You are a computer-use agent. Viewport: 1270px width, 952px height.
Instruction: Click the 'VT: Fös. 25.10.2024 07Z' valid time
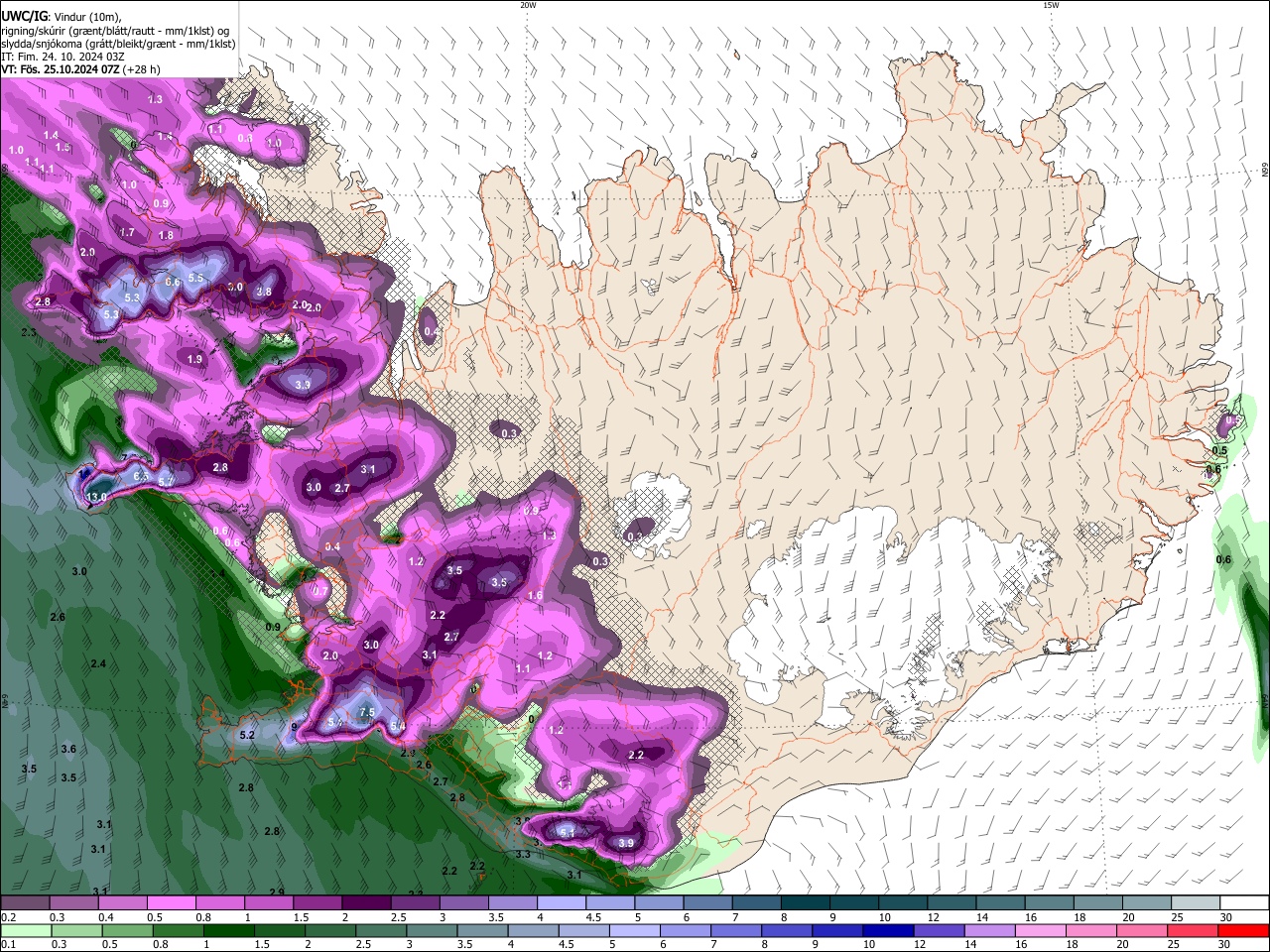tap(61, 69)
